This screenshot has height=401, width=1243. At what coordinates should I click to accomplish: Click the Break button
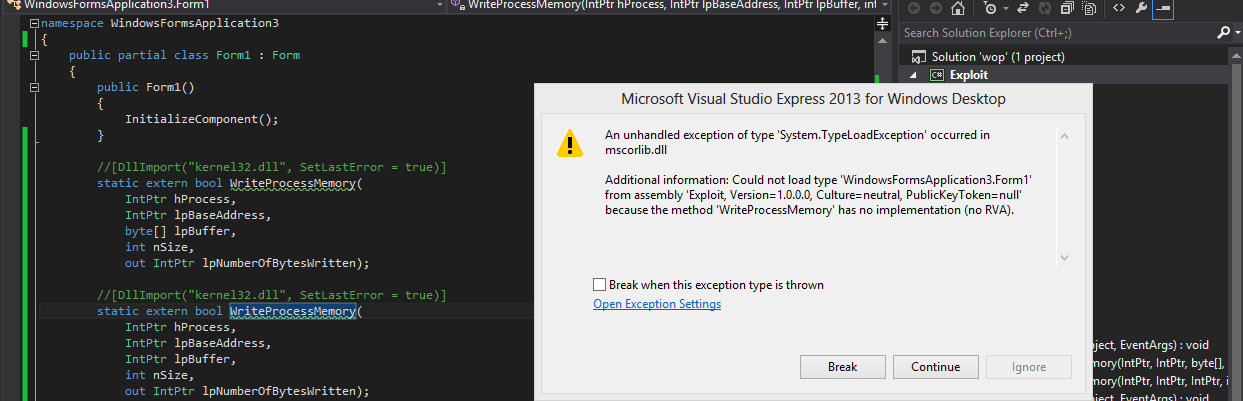[843, 367]
